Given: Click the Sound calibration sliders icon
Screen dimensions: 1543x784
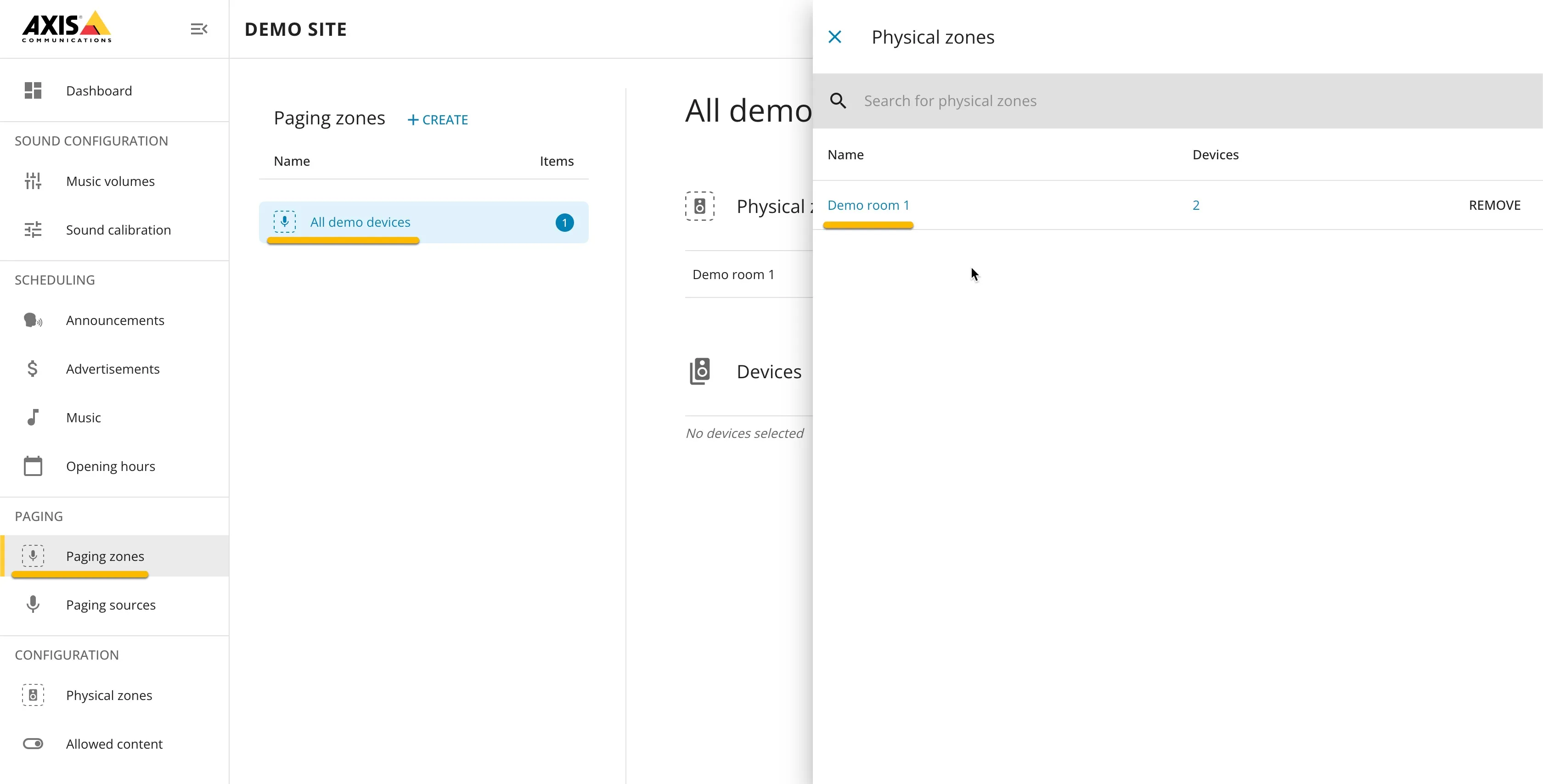Looking at the screenshot, I should click(33, 230).
